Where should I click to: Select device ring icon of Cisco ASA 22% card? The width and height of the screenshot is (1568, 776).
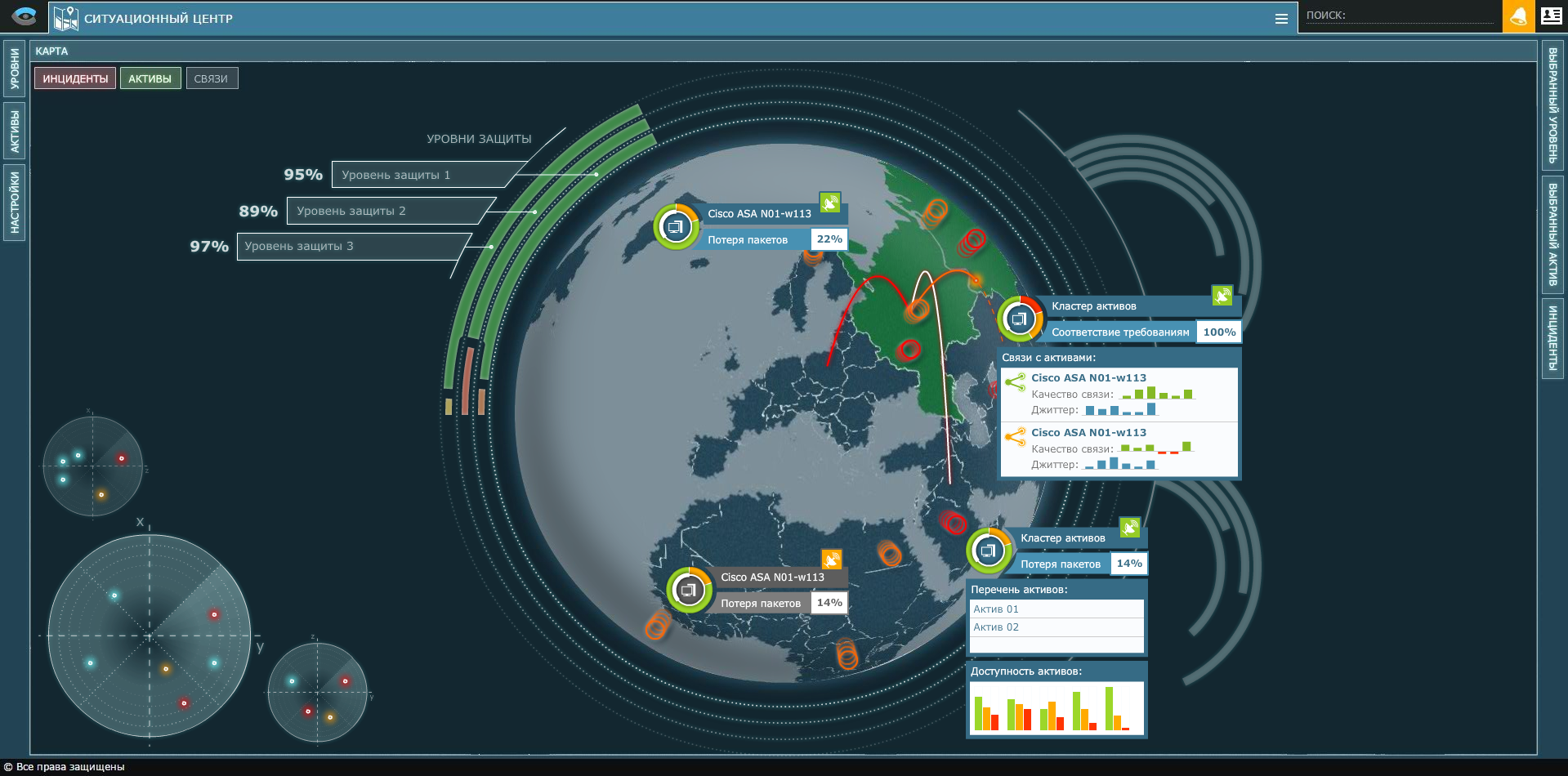(x=677, y=226)
